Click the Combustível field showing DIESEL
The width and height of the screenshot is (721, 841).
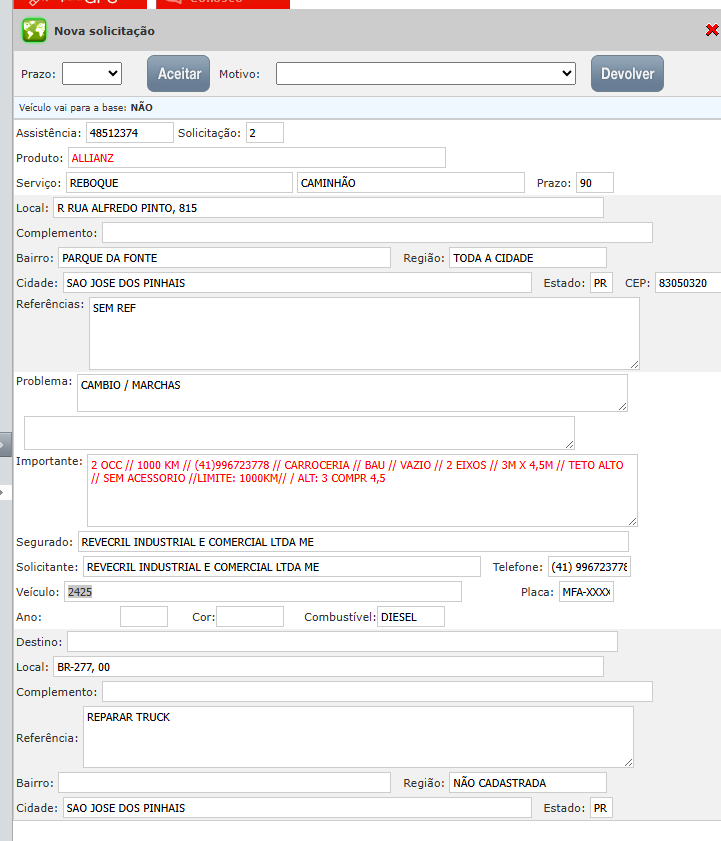pyautogui.click(x=410, y=617)
